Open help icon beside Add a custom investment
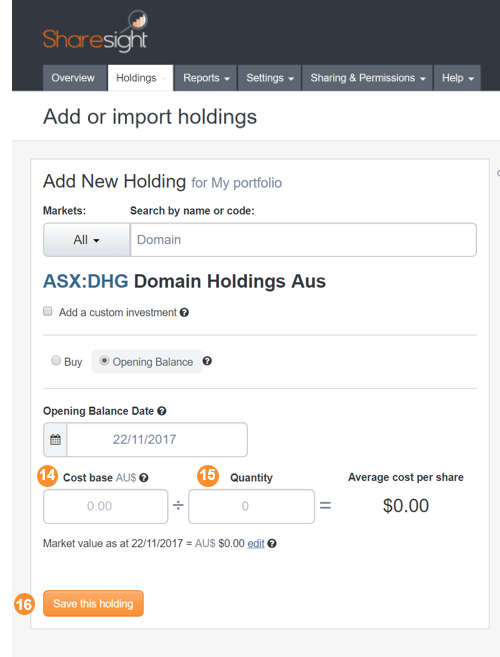Image resolution: width=500 pixels, height=657 pixels. click(184, 313)
